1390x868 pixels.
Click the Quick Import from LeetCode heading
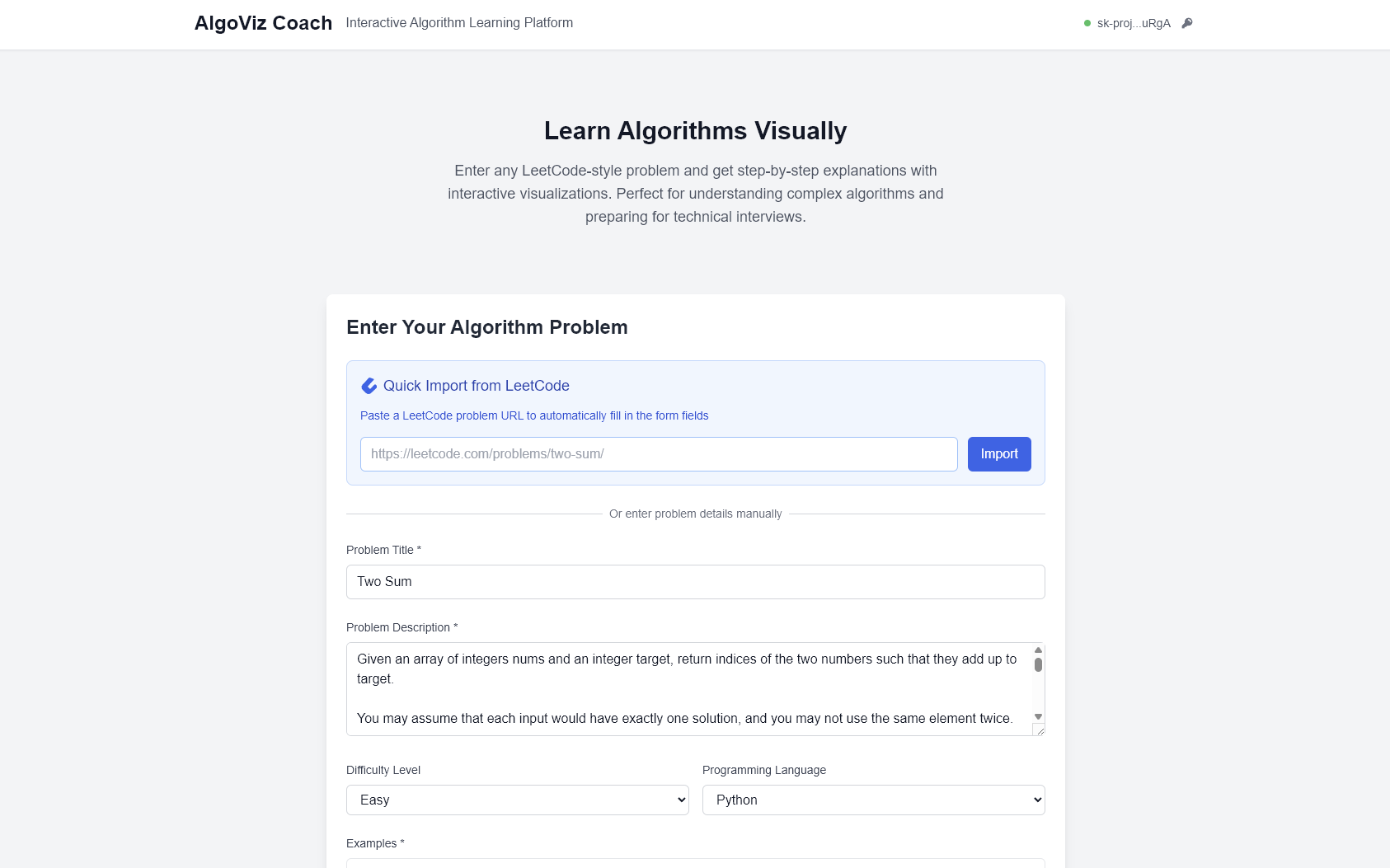pos(477,386)
